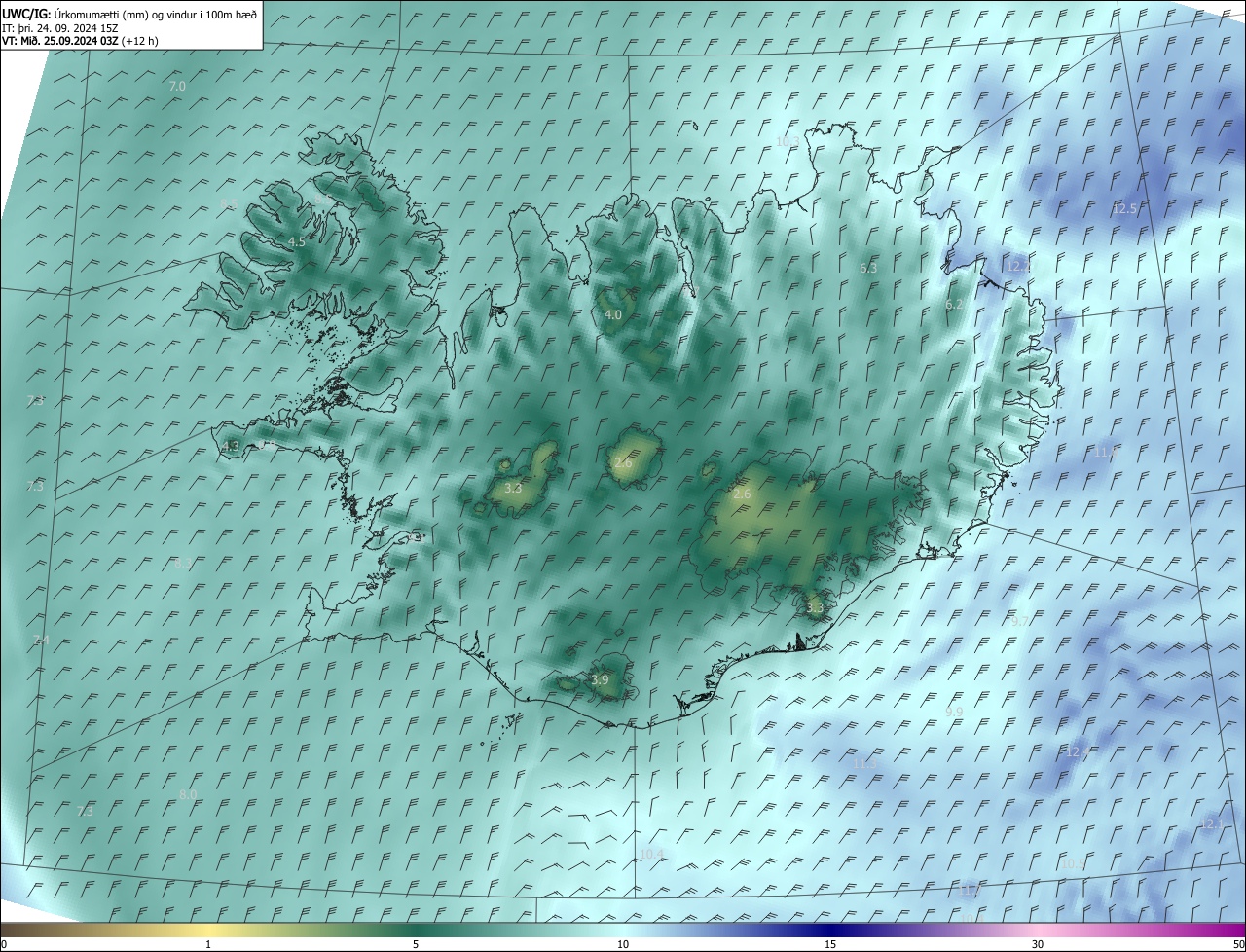
Task: Click the 12.2 value off the northeast coast
Action: point(1018,266)
